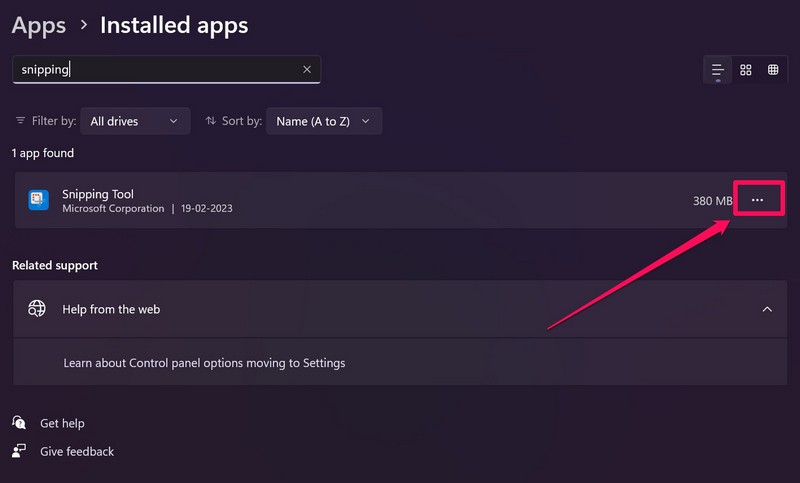Open the All drives filter dropdown
This screenshot has width=800, height=483.
click(134, 121)
